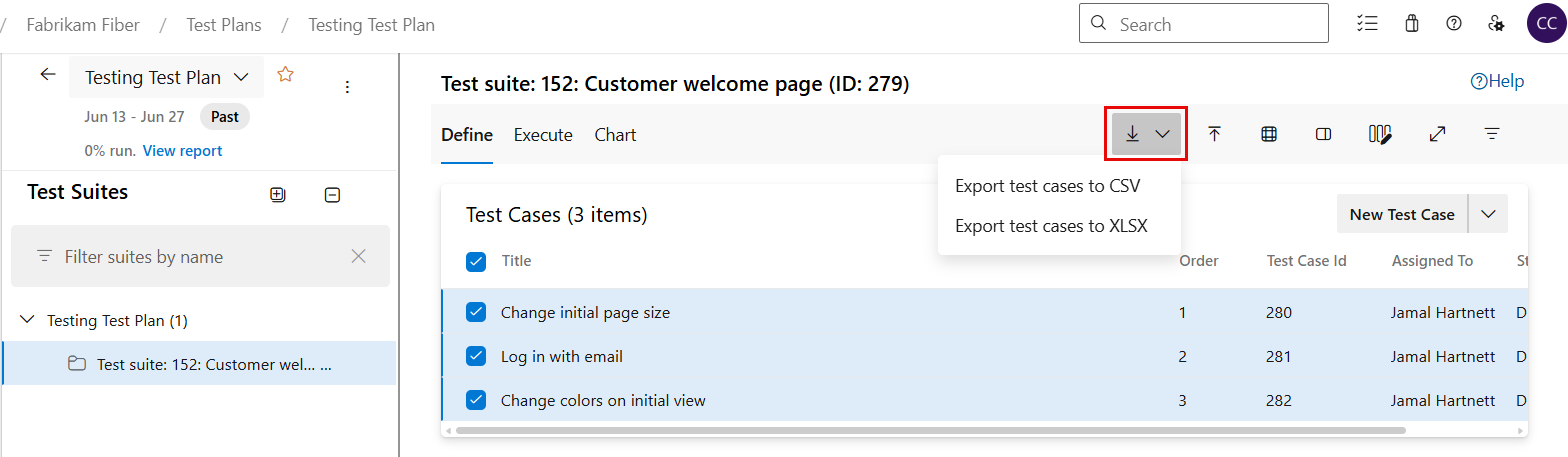Focus the Search box in header

point(1203,23)
